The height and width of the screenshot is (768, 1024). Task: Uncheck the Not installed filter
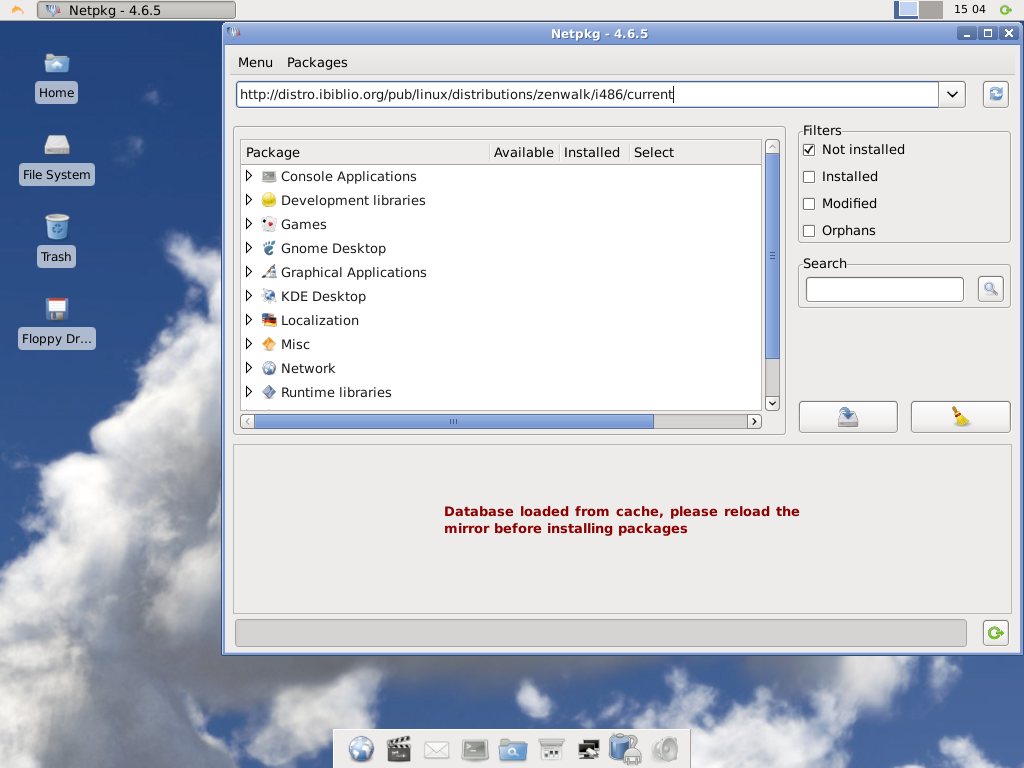click(x=808, y=150)
